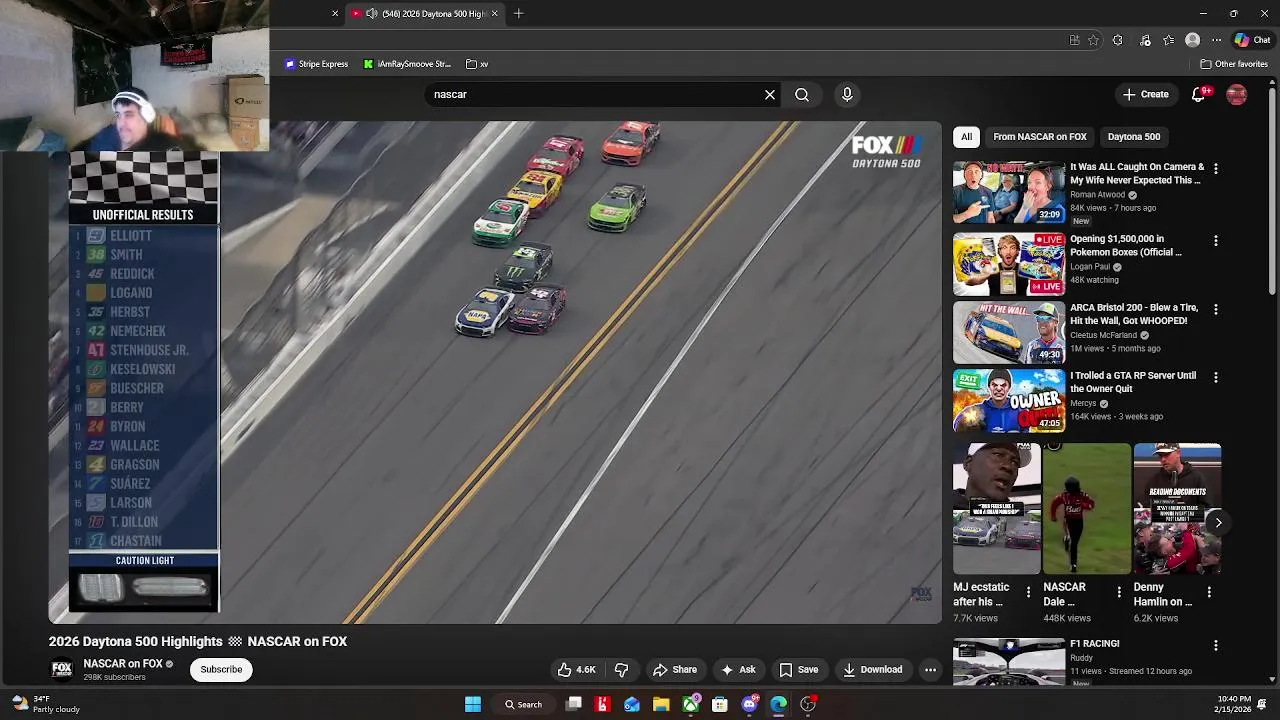1280x720 pixels.
Task: Open Other favorites folder
Action: 1234,64
